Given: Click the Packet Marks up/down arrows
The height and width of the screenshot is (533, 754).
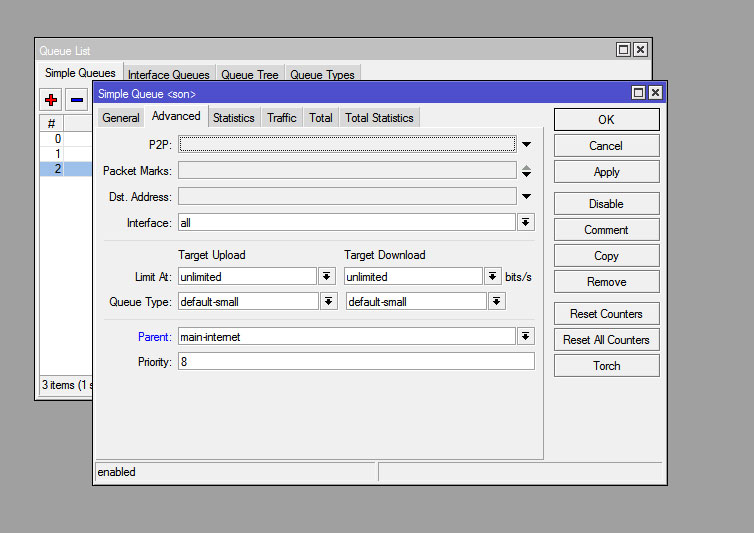Looking at the screenshot, I should [526, 171].
